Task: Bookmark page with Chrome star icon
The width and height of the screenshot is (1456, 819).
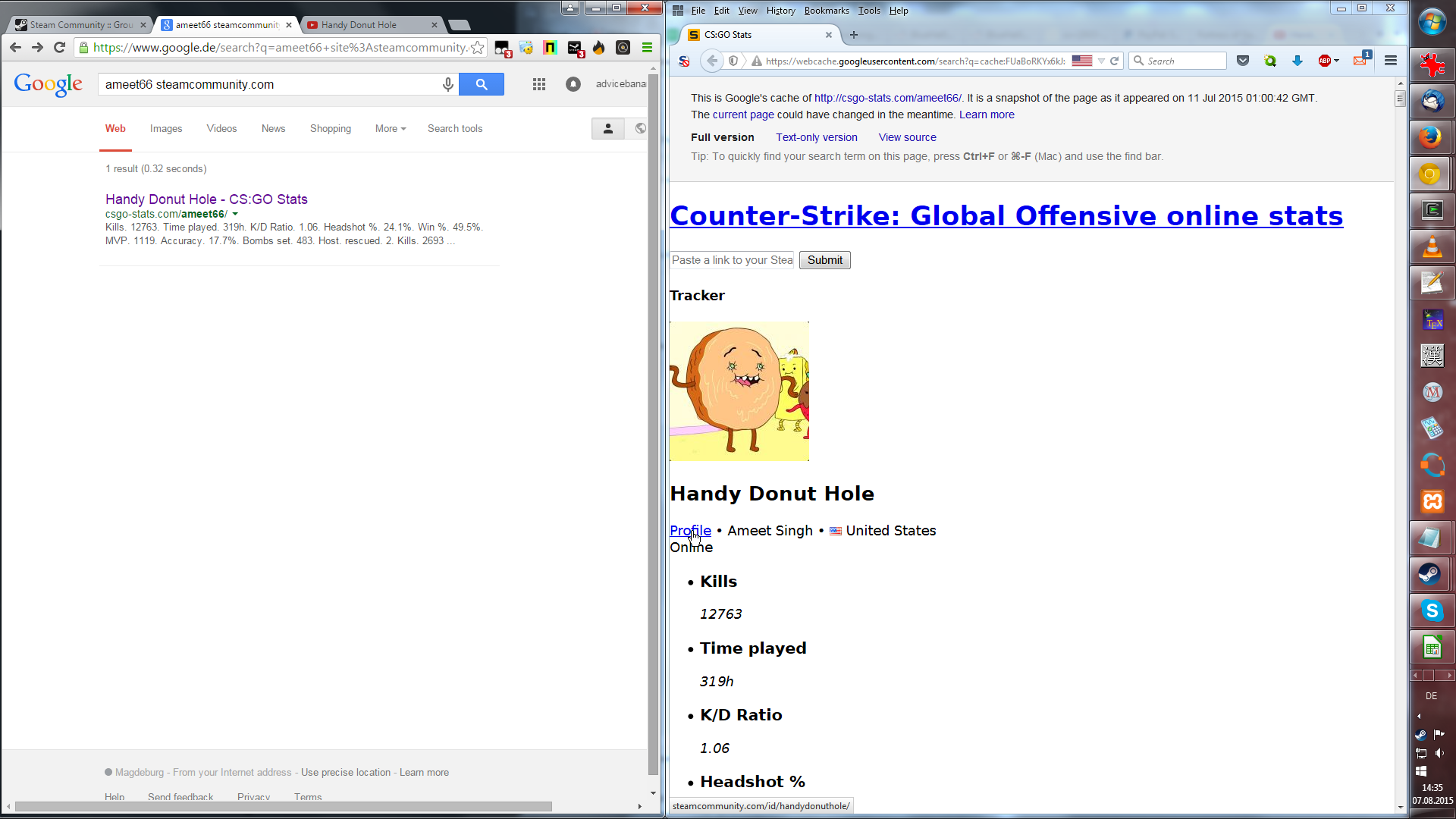Action: [478, 48]
